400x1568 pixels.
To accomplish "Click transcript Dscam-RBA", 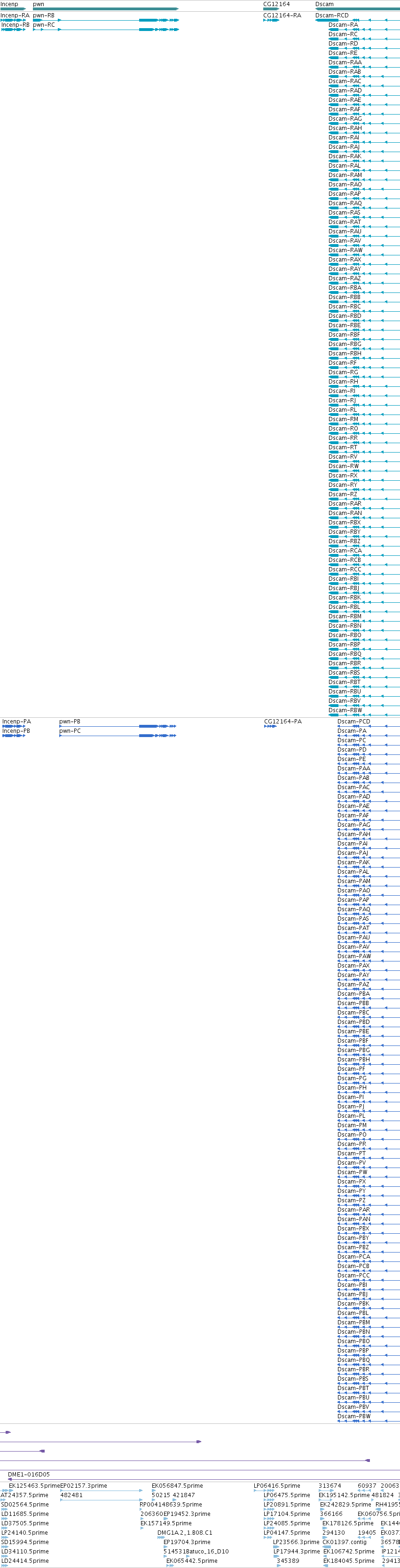I will (345, 288).
